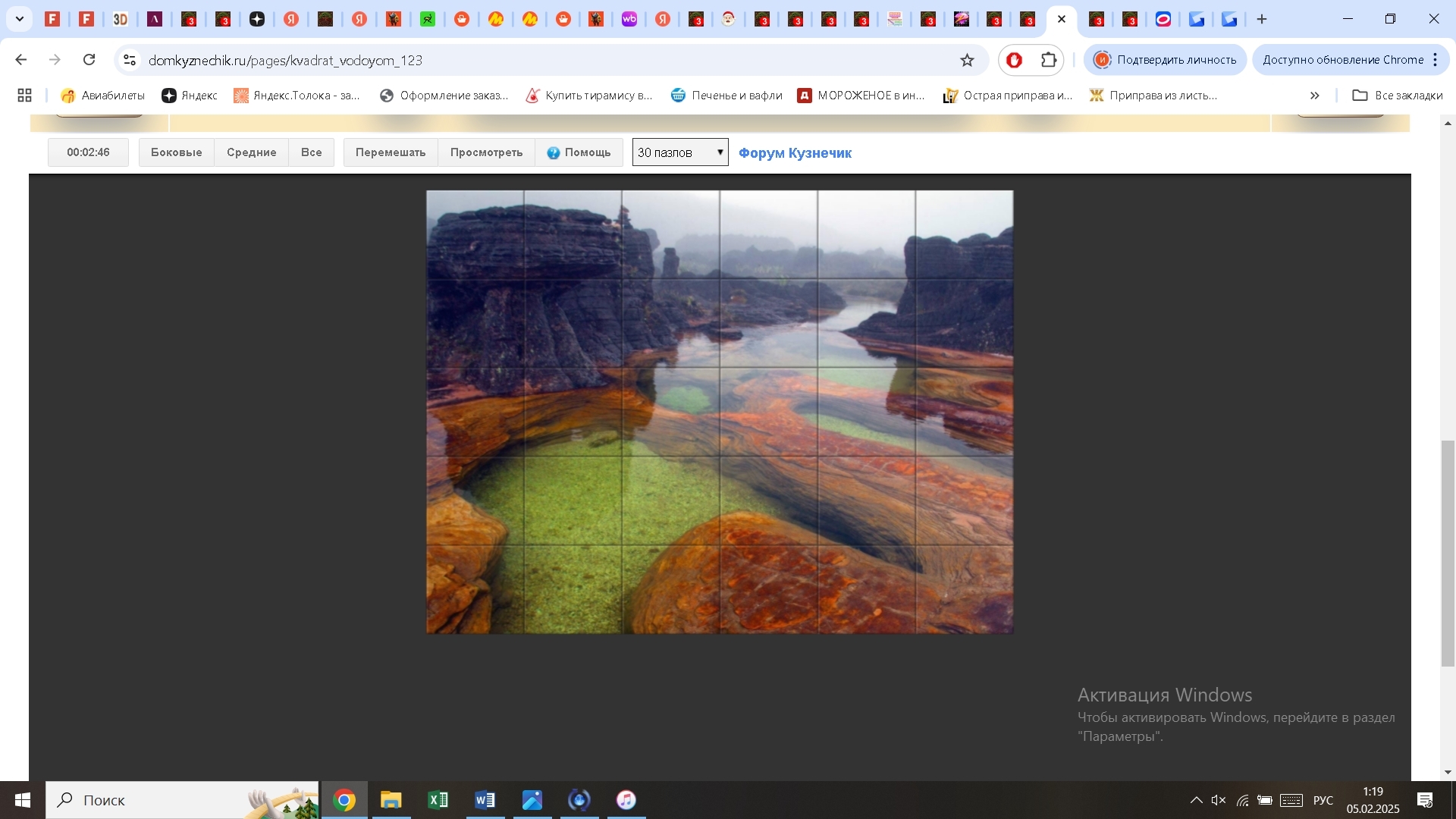Open Windows notification center icon
Viewport: 1456px width, 819px height.
click(x=1425, y=800)
